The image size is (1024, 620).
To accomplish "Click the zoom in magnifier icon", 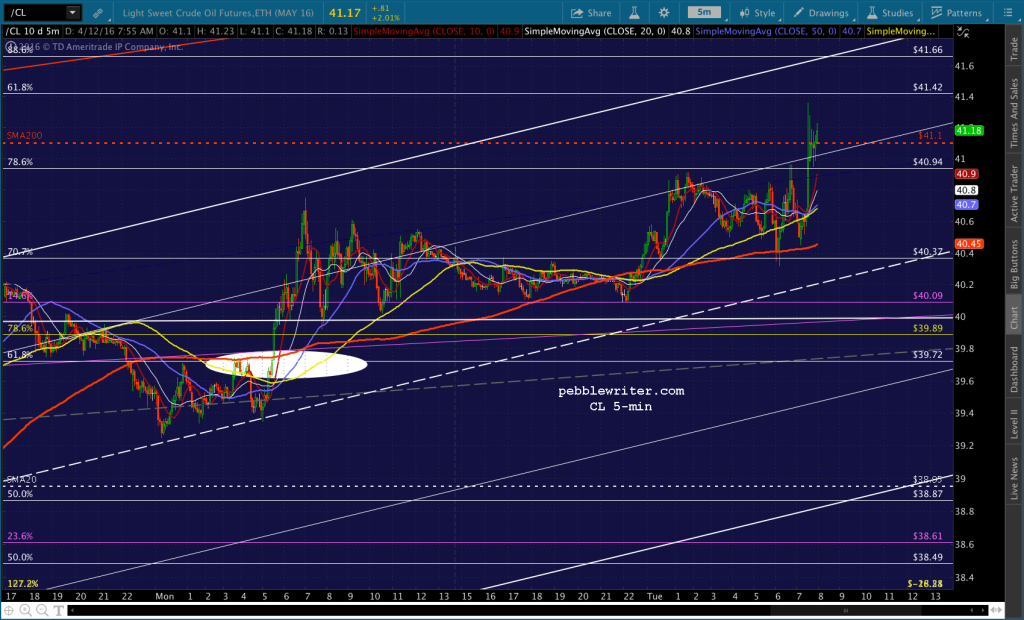I will [x=25, y=611].
